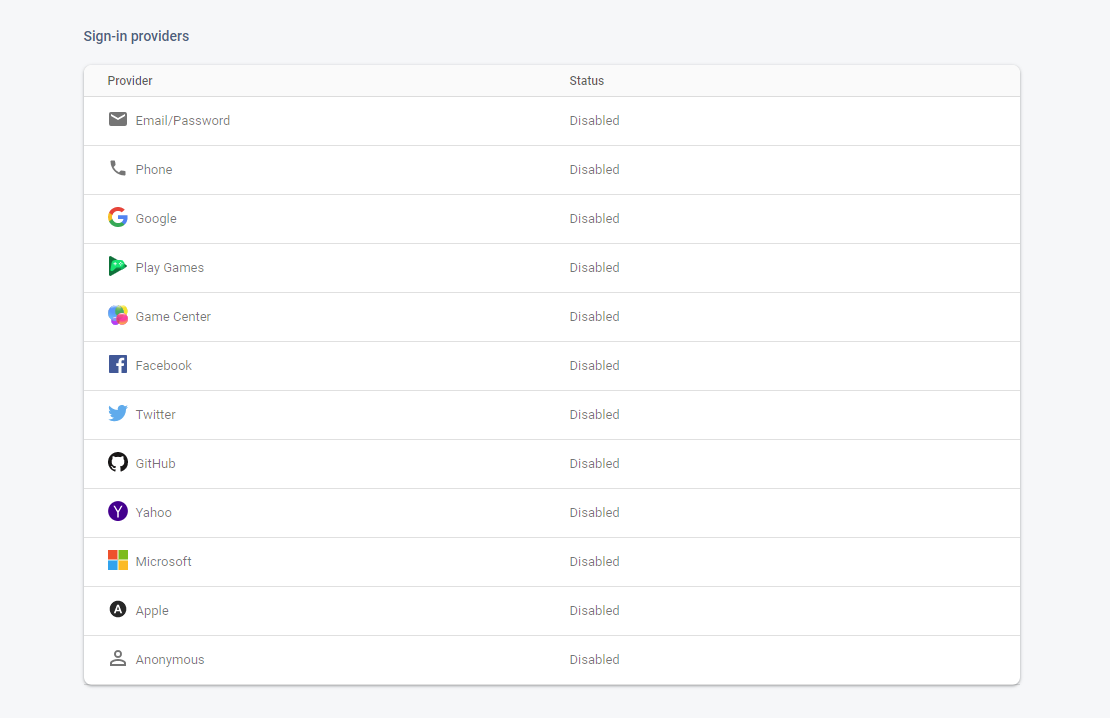Click the Disabled status for Microsoft
1110x718 pixels.
coord(594,562)
